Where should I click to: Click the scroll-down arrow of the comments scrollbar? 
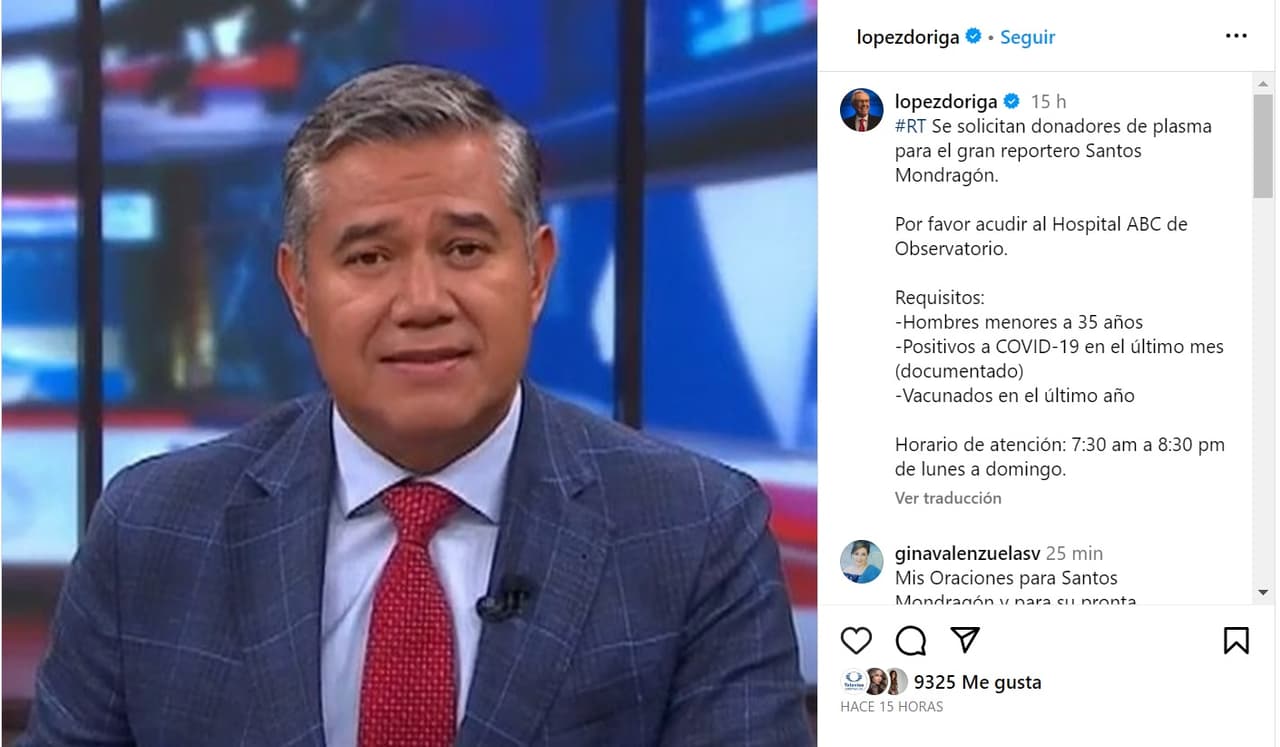(1263, 593)
